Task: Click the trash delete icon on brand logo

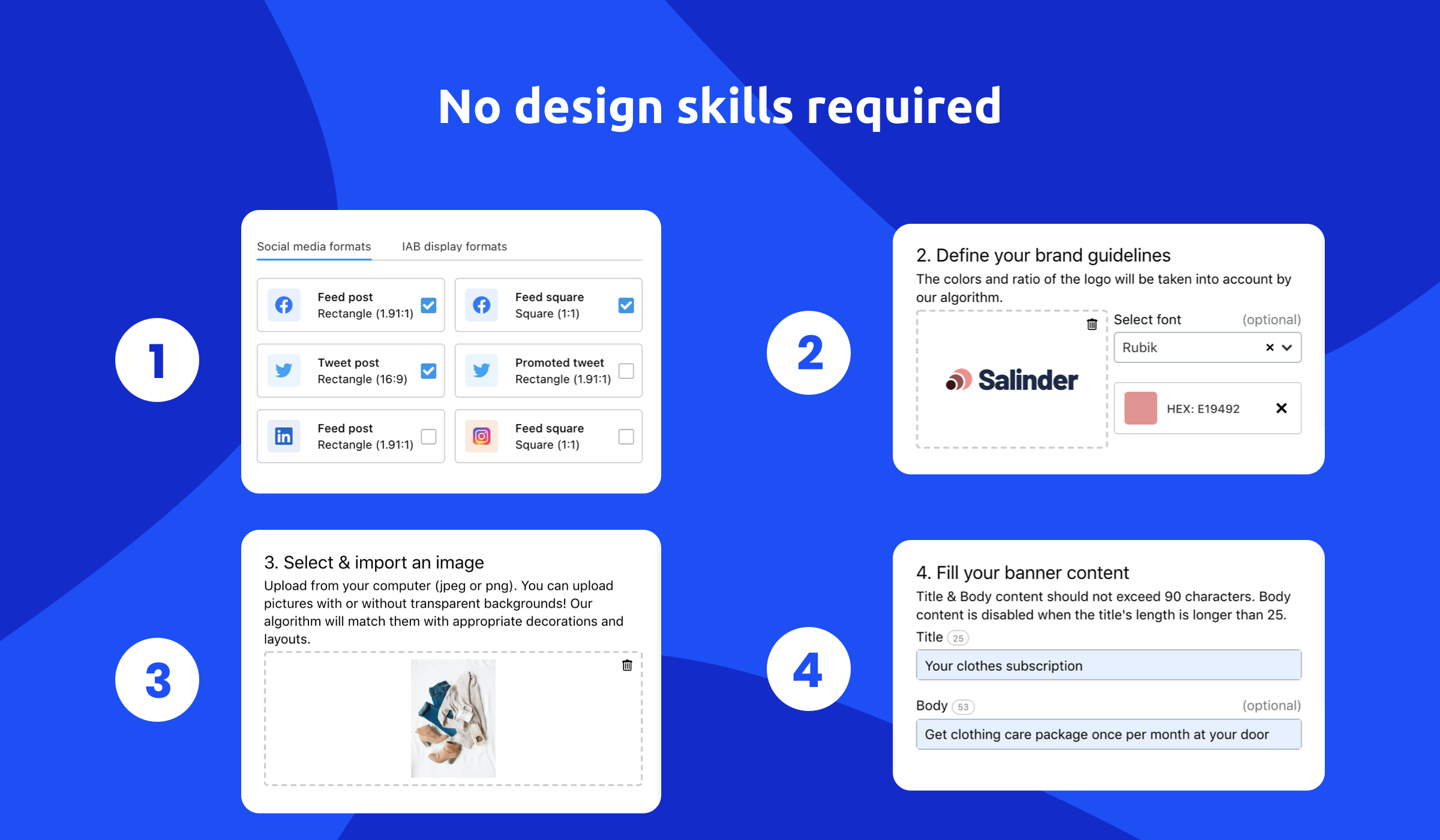Action: pos(1091,324)
